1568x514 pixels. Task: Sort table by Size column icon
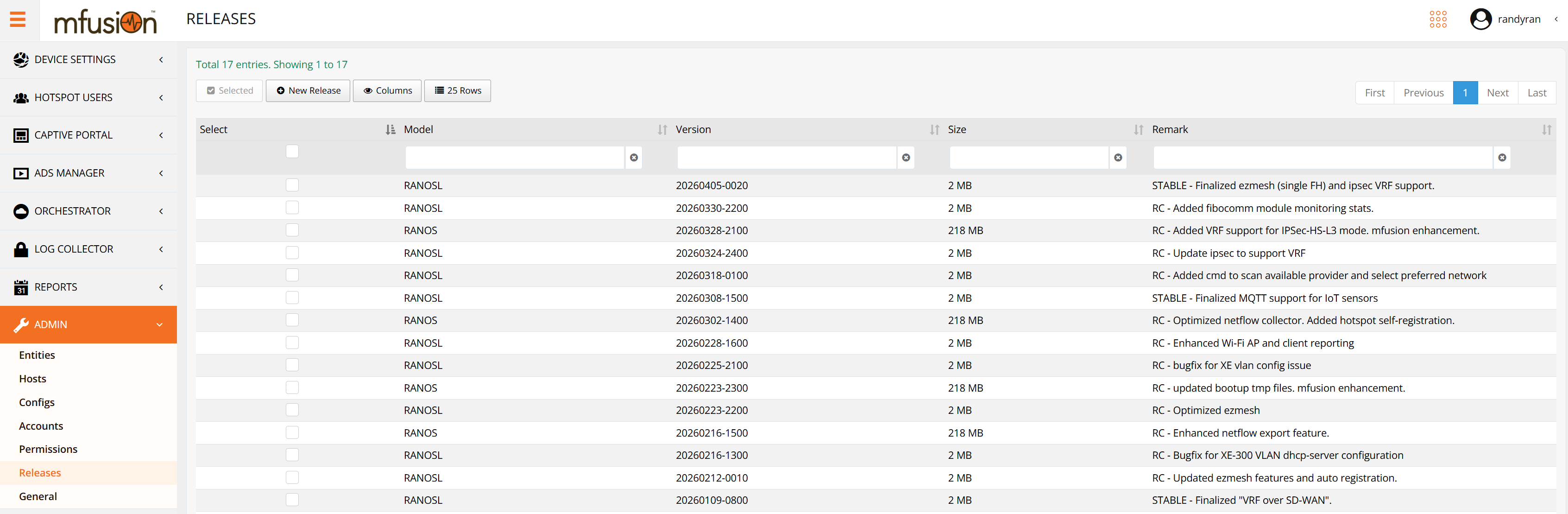(x=1138, y=130)
